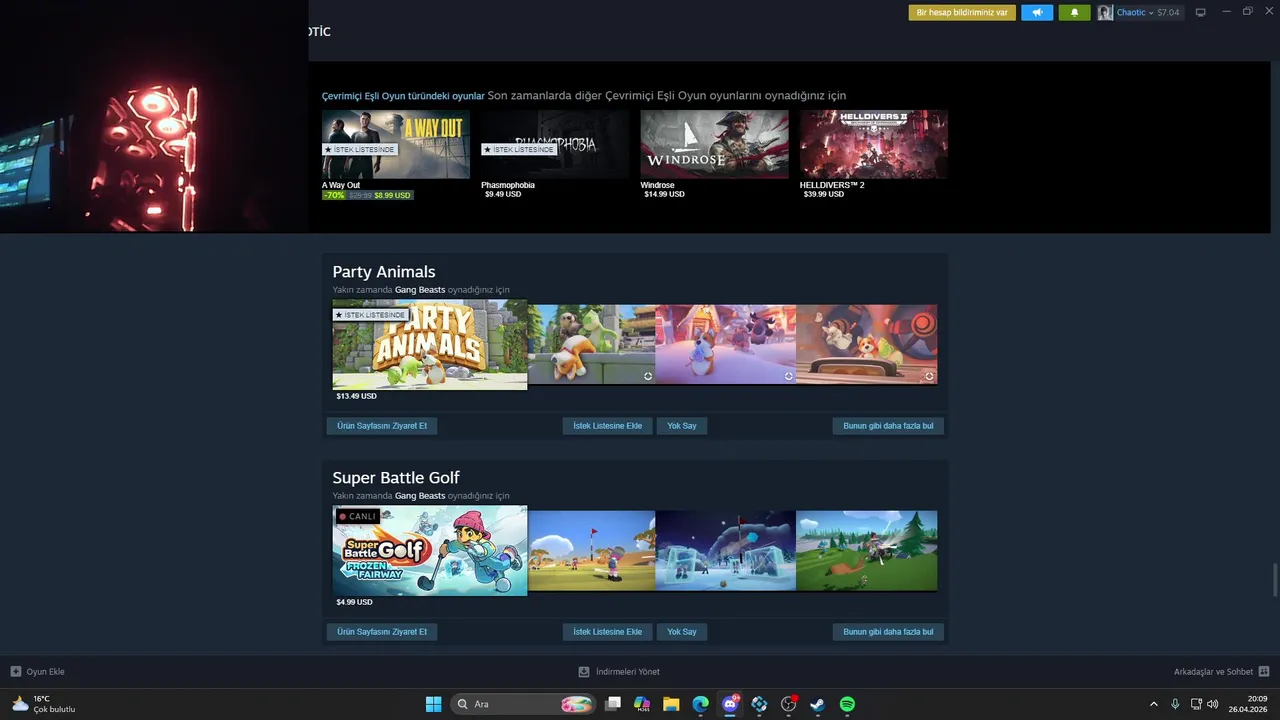
Task: Launch Microsoft 365 from the taskbar
Action: click(x=642, y=704)
